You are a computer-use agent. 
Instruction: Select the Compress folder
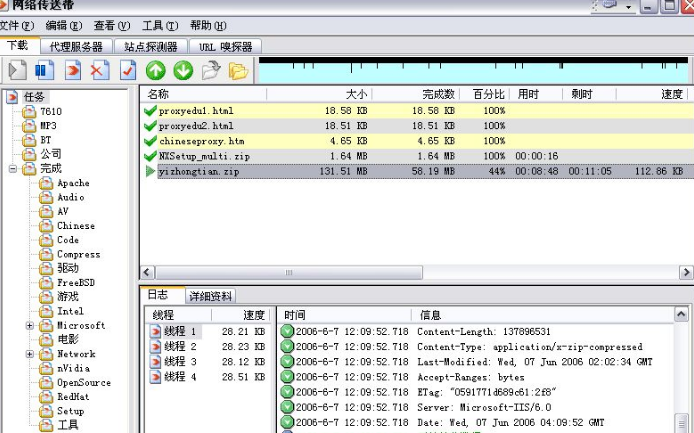78,254
